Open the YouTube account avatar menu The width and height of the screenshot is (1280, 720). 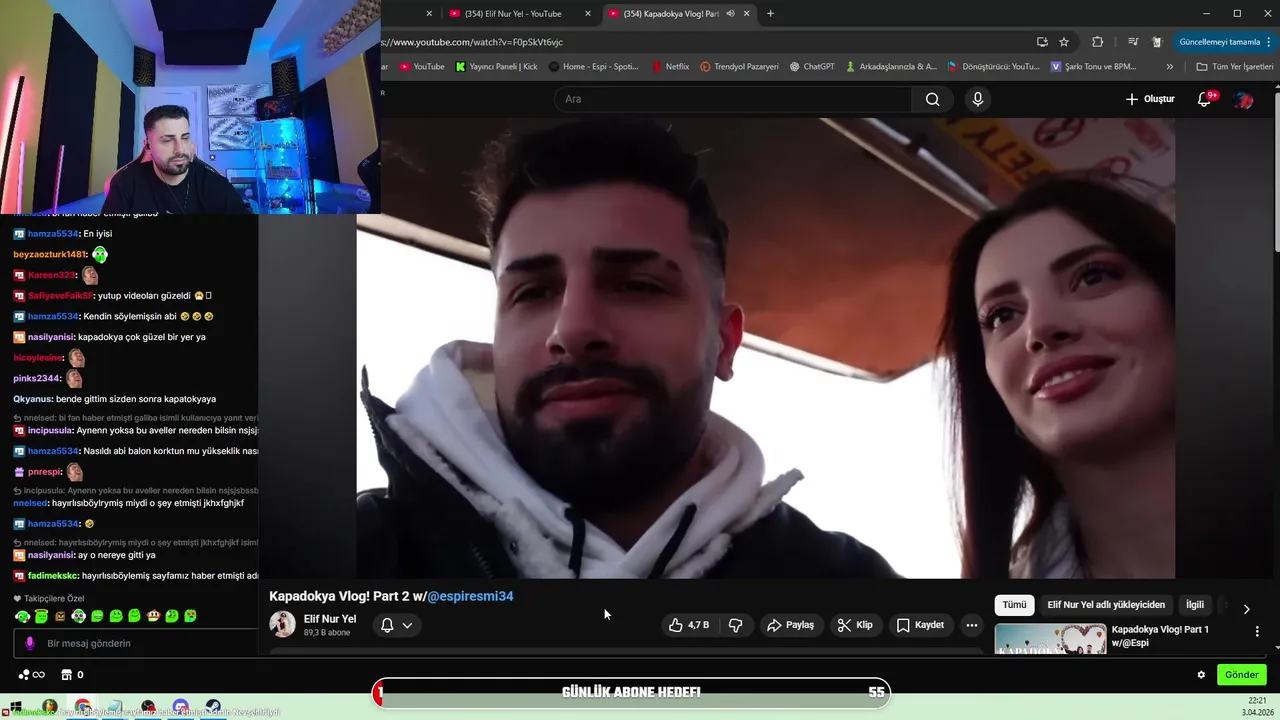coord(1244,99)
